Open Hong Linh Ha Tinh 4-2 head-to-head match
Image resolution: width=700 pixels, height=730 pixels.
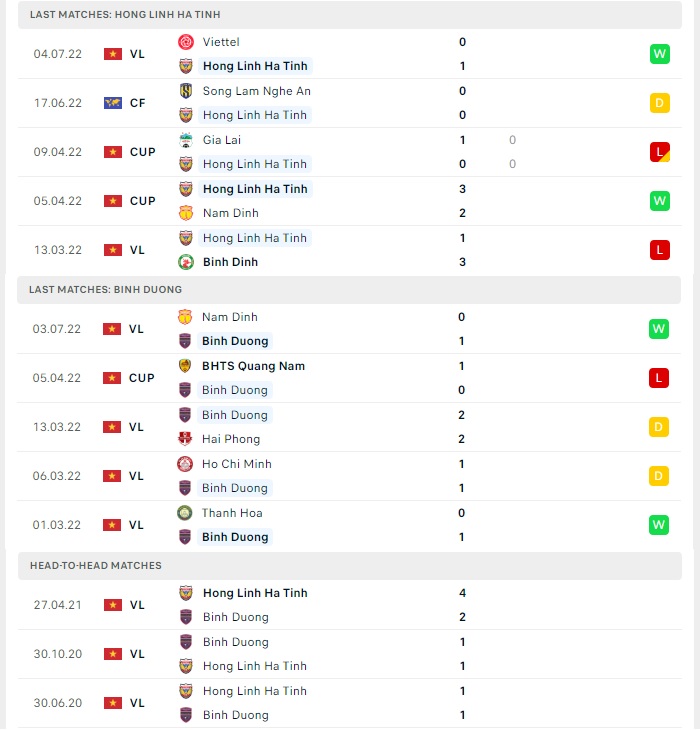[350, 605]
